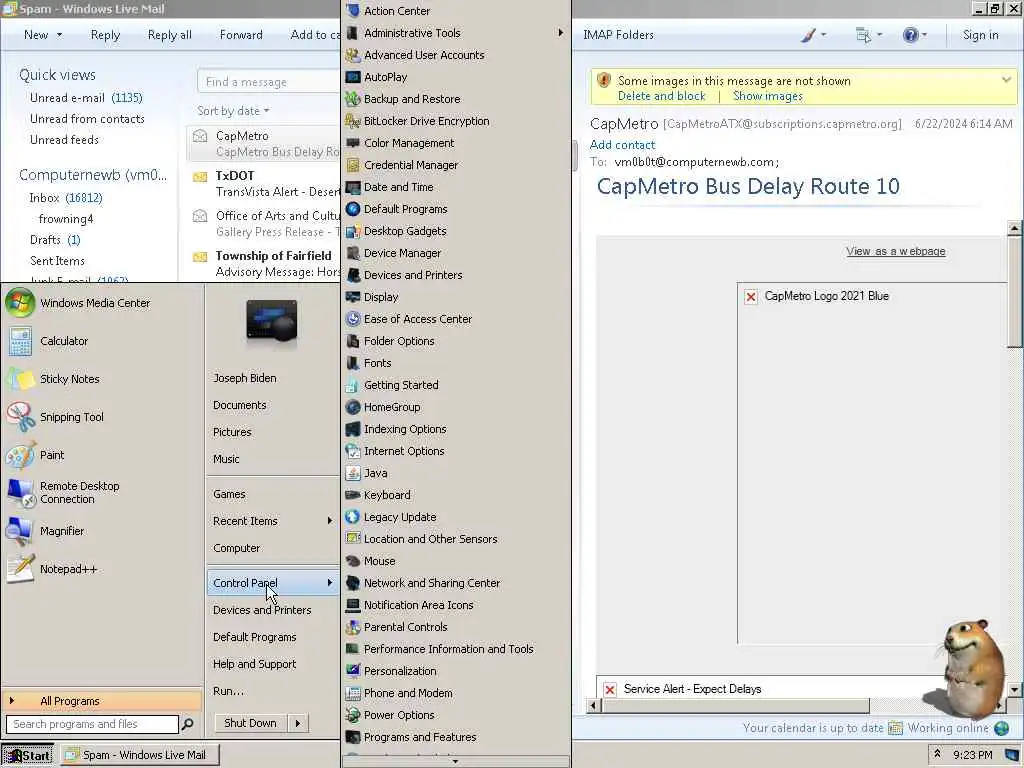Click the Power Options icon
The height and width of the screenshot is (768, 1024).
(353, 715)
